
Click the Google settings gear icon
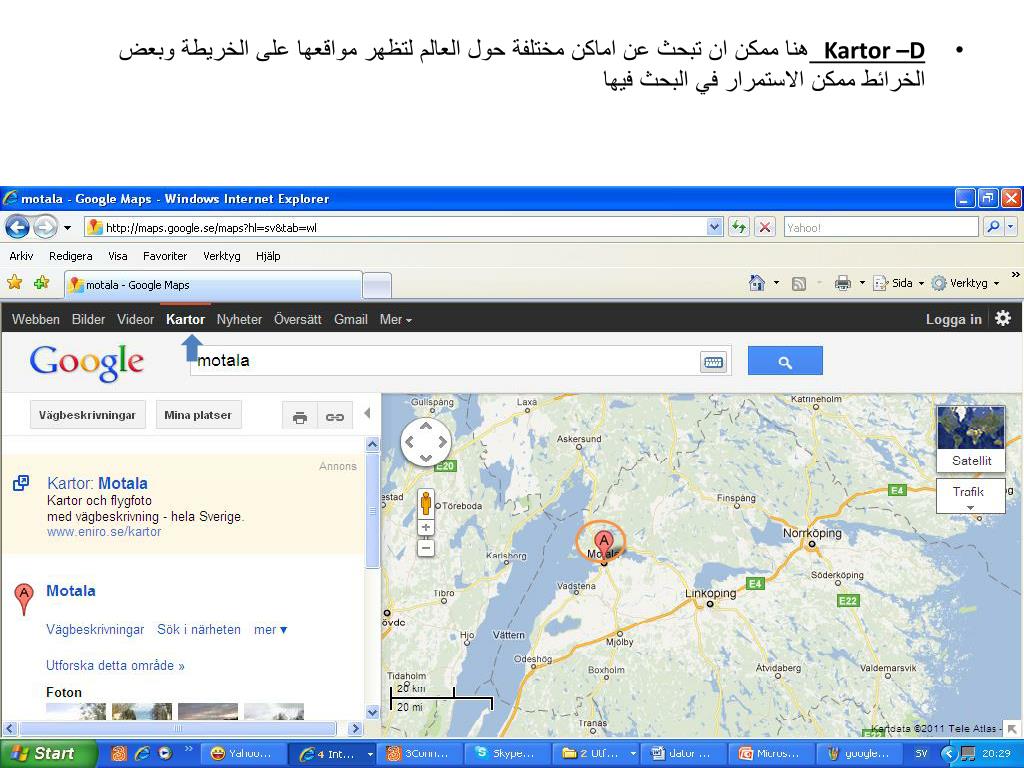1003,318
